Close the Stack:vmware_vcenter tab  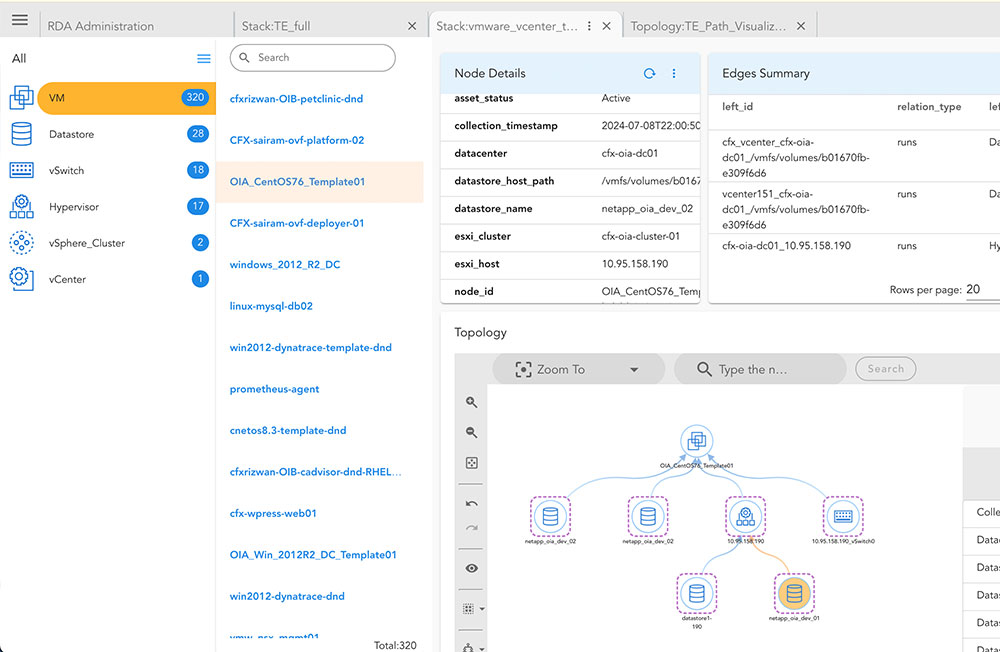[x=607, y=26]
